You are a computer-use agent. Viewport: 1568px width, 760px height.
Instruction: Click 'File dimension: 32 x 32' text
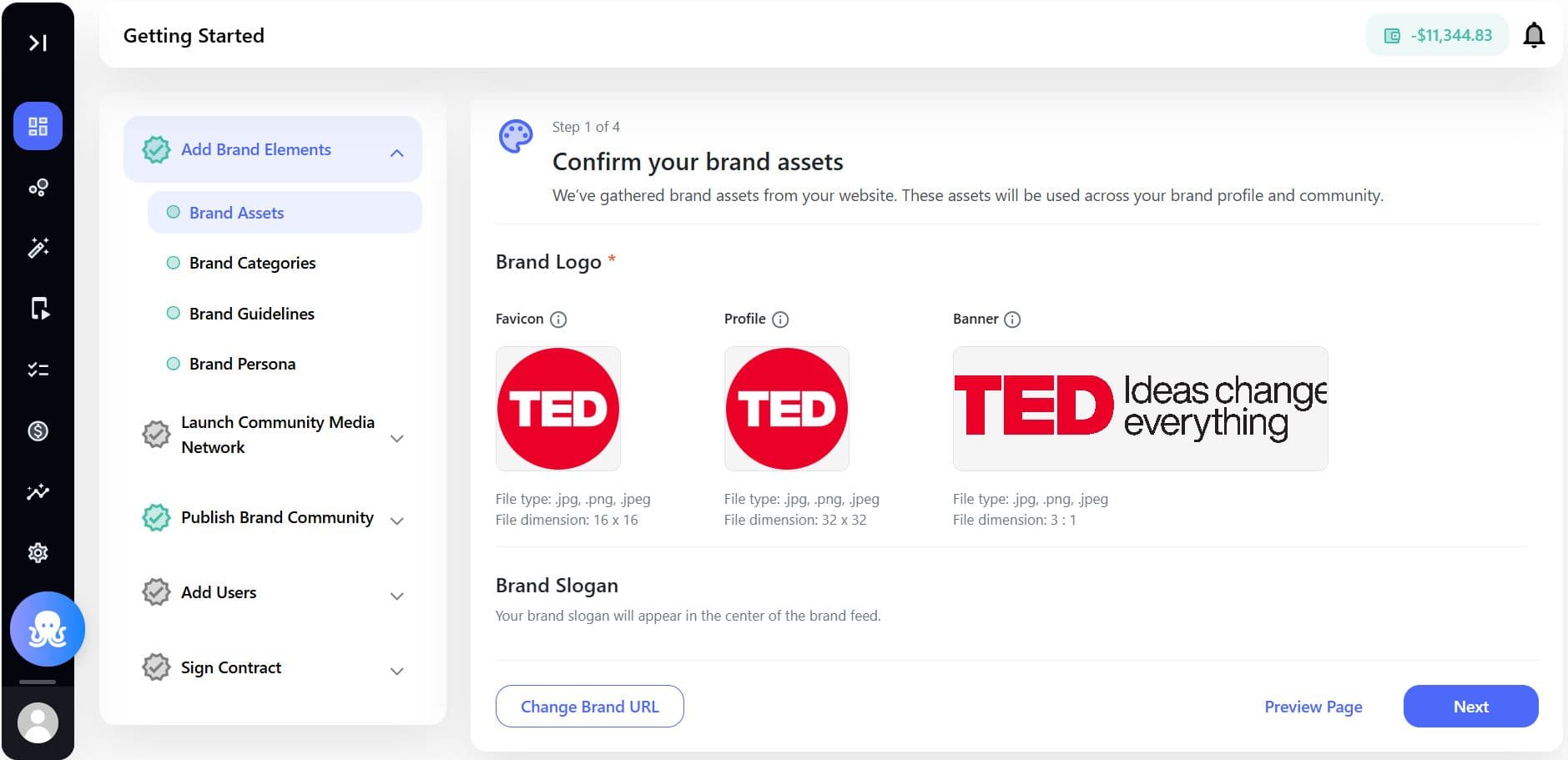click(795, 520)
